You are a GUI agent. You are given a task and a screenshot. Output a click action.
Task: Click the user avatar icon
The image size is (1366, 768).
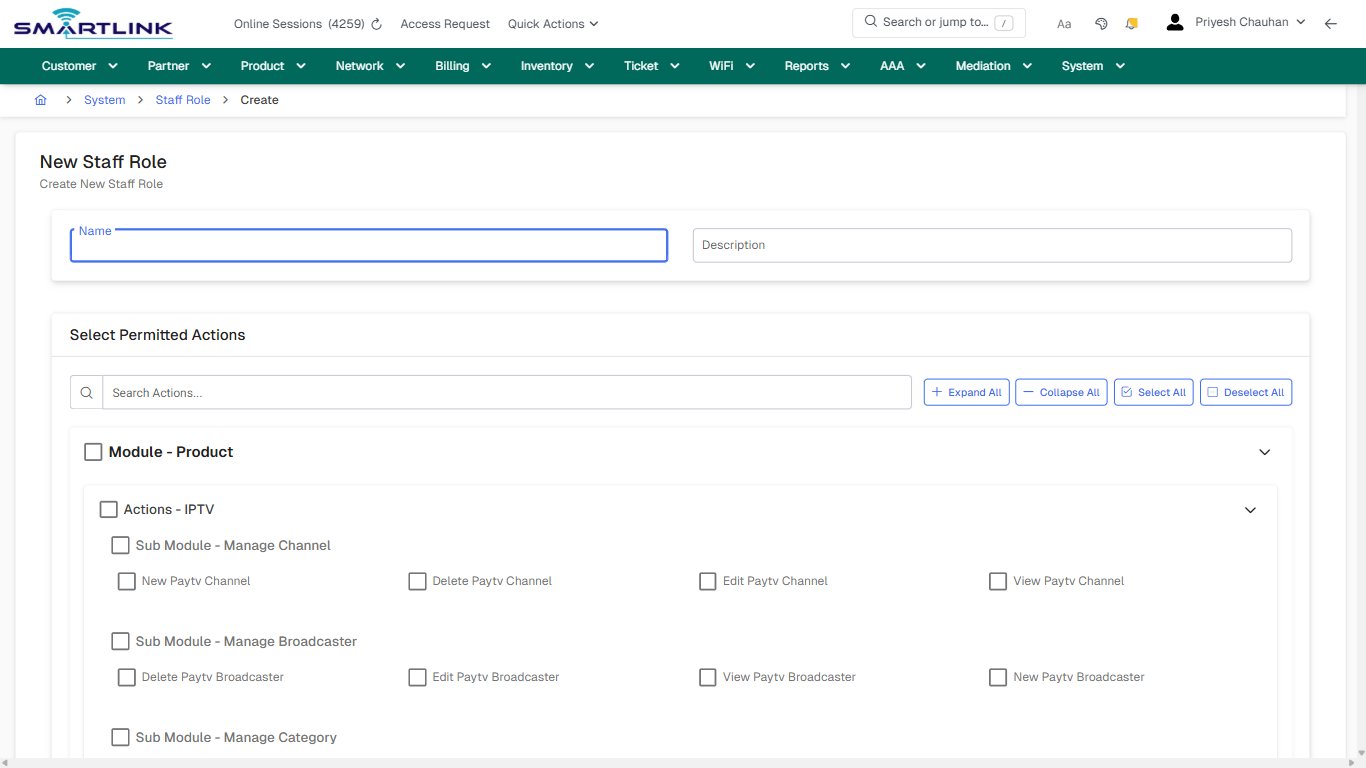click(1174, 21)
